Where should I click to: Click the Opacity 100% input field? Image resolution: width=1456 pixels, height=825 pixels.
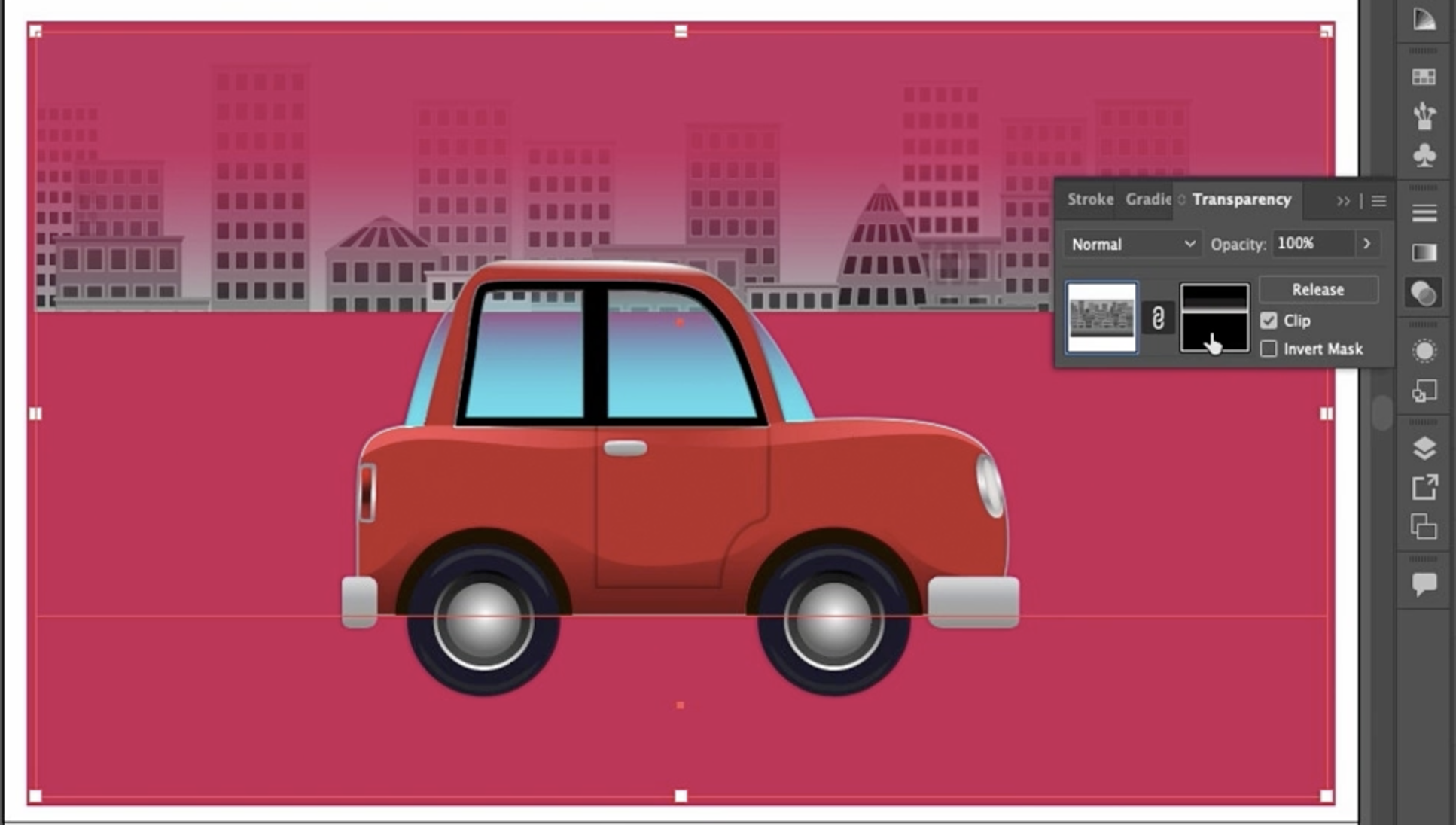[1311, 244]
